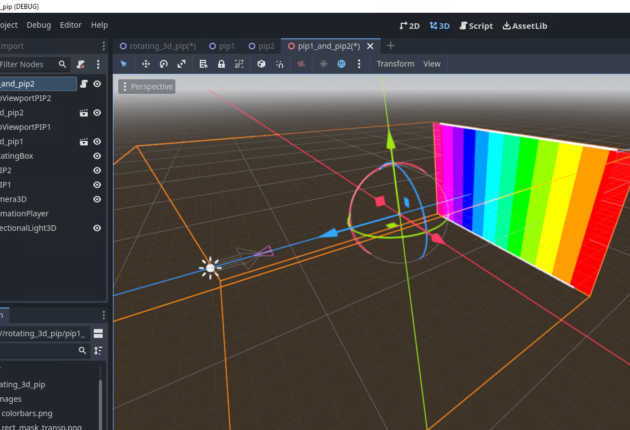Click the green Y-axis gizmo arrow
The image size is (630, 430).
391,139
